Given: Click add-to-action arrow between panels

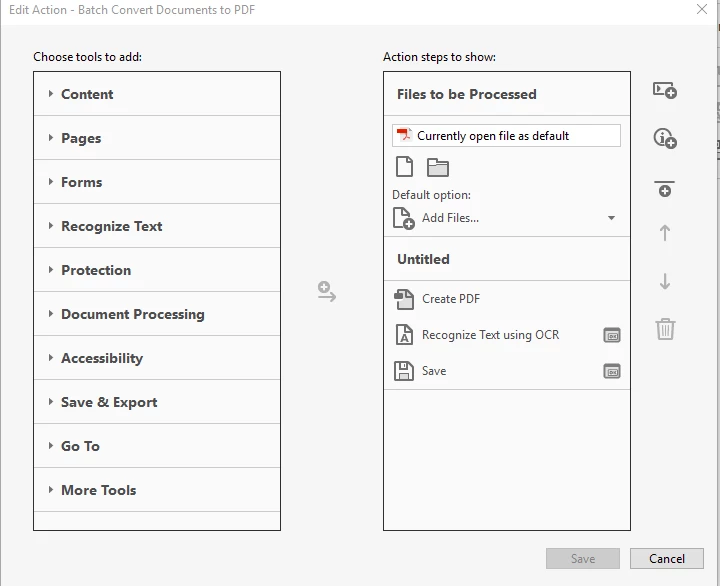Looking at the screenshot, I should coord(326,292).
